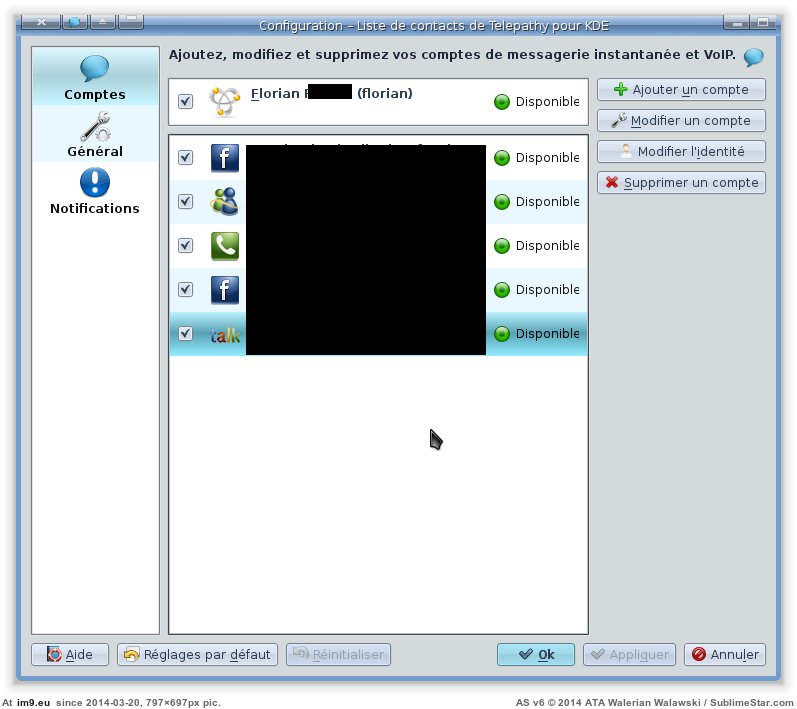Click the Google Talk account icon
This screenshot has width=797, height=709.
tap(225, 334)
